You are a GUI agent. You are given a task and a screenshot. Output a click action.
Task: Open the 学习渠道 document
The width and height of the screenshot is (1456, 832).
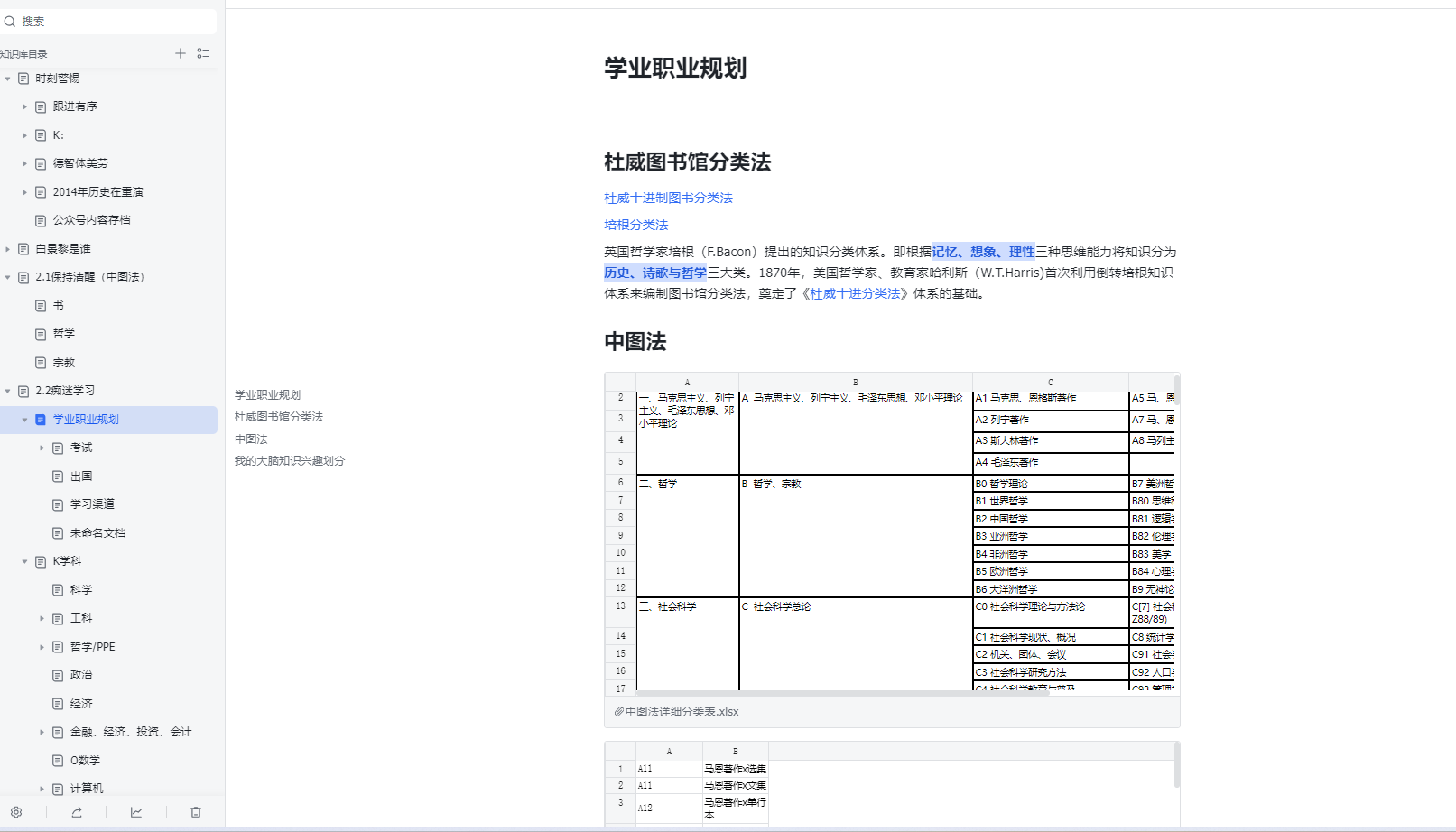(92, 504)
